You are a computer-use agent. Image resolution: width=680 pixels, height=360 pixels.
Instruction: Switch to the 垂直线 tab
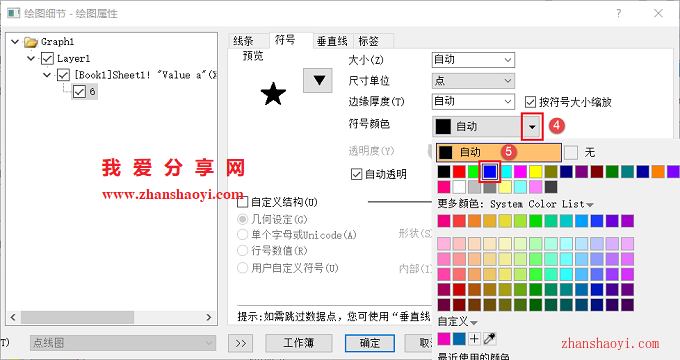(332, 41)
